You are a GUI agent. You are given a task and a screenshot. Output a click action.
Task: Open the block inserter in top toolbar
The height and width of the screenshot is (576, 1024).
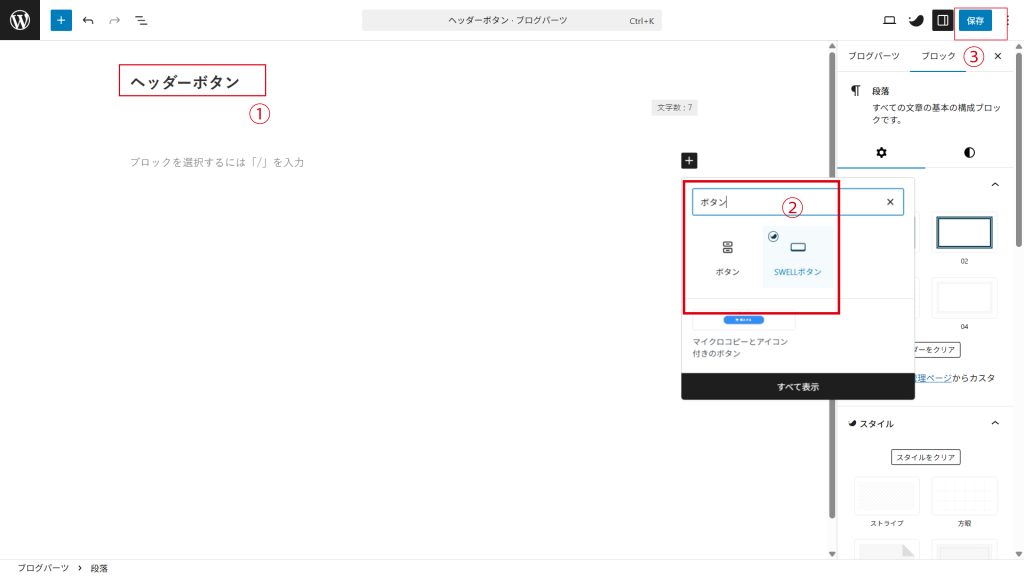[x=61, y=20]
